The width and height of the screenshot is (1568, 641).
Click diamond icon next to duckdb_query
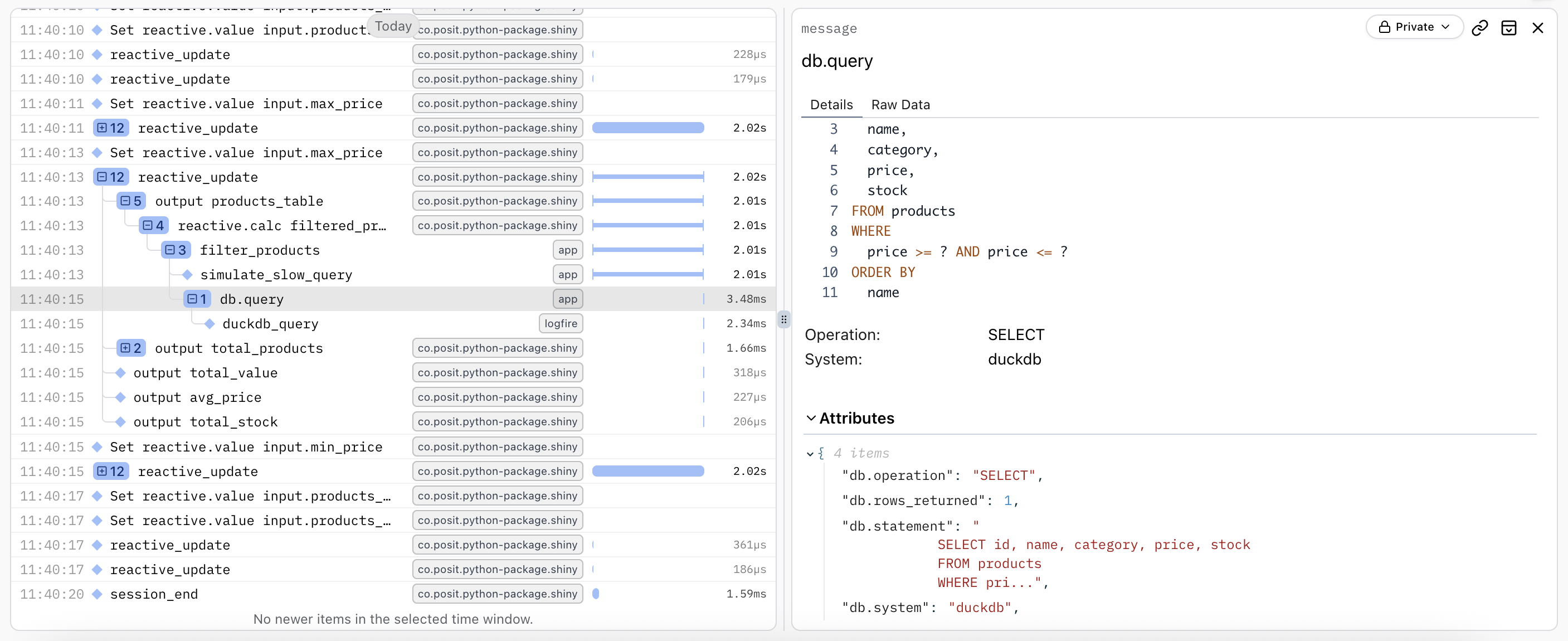pyautogui.click(x=210, y=324)
